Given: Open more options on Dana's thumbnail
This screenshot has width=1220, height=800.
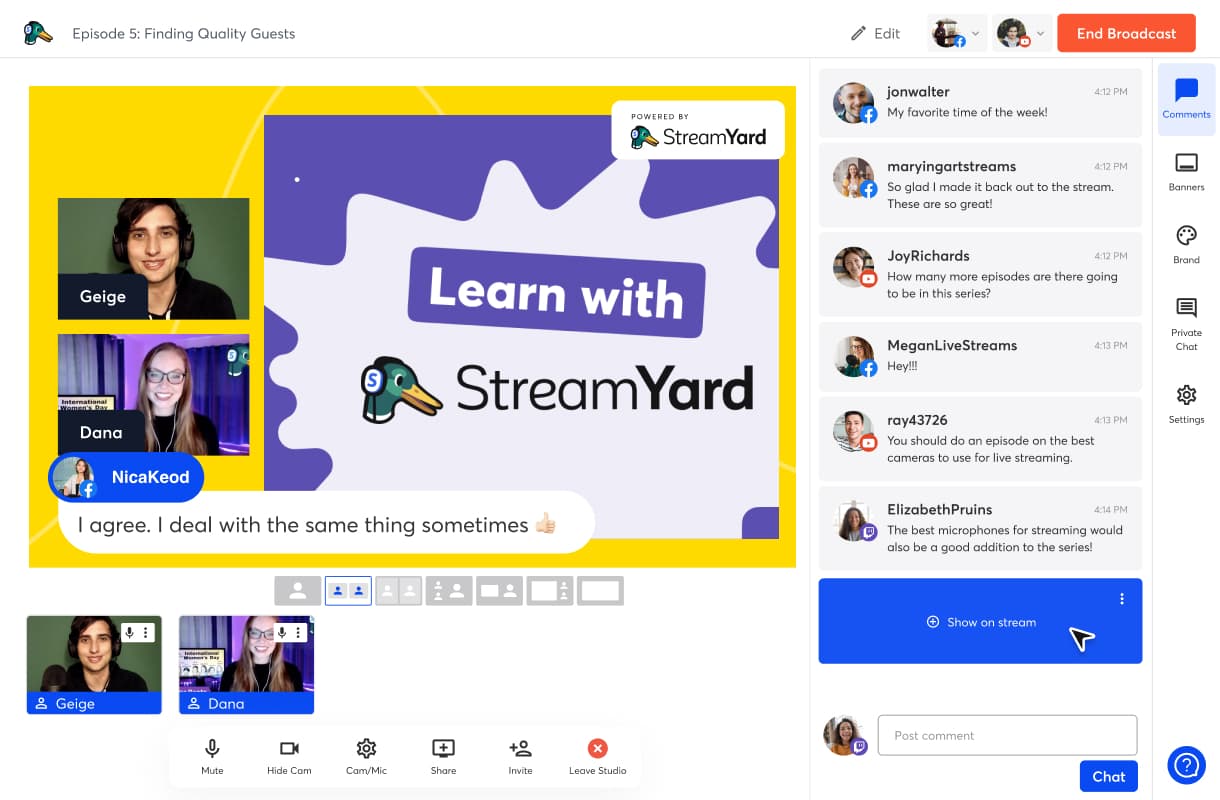Looking at the screenshot, I should click(x=298, y=633).
